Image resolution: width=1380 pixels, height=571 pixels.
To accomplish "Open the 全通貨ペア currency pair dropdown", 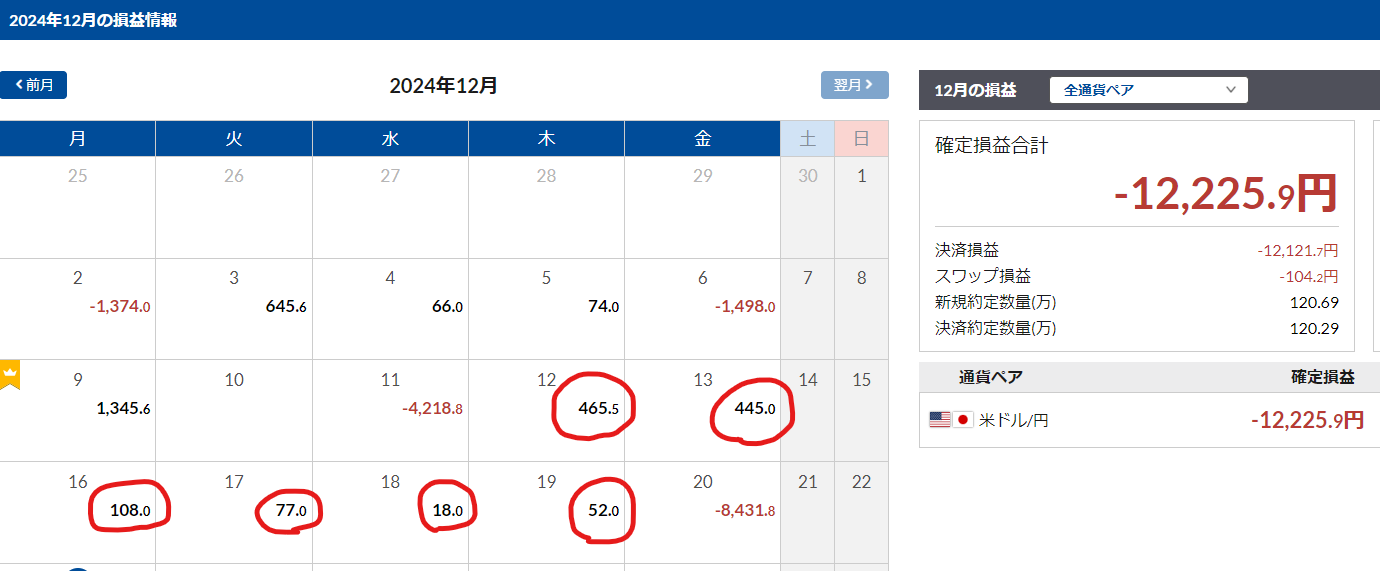I will click(1148, 90).
